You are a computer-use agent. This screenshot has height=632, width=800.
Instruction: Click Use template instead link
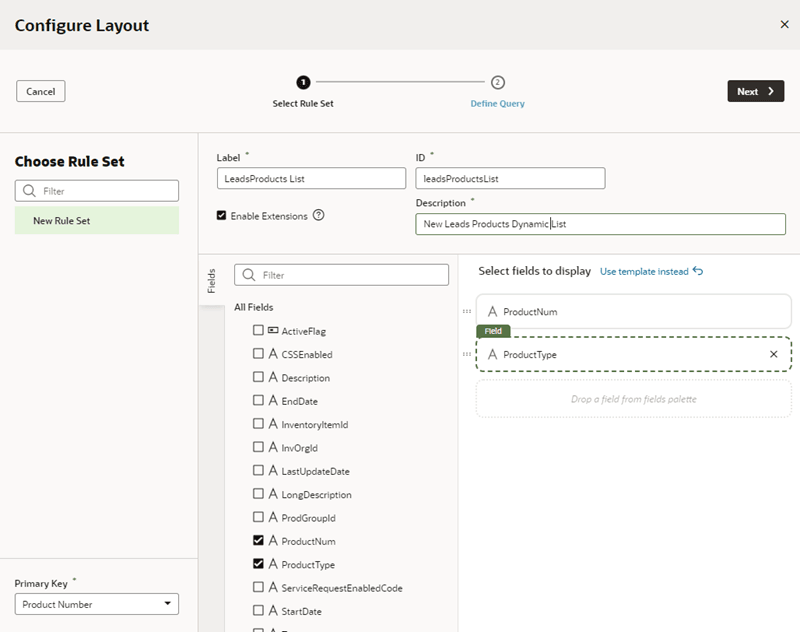644,271
